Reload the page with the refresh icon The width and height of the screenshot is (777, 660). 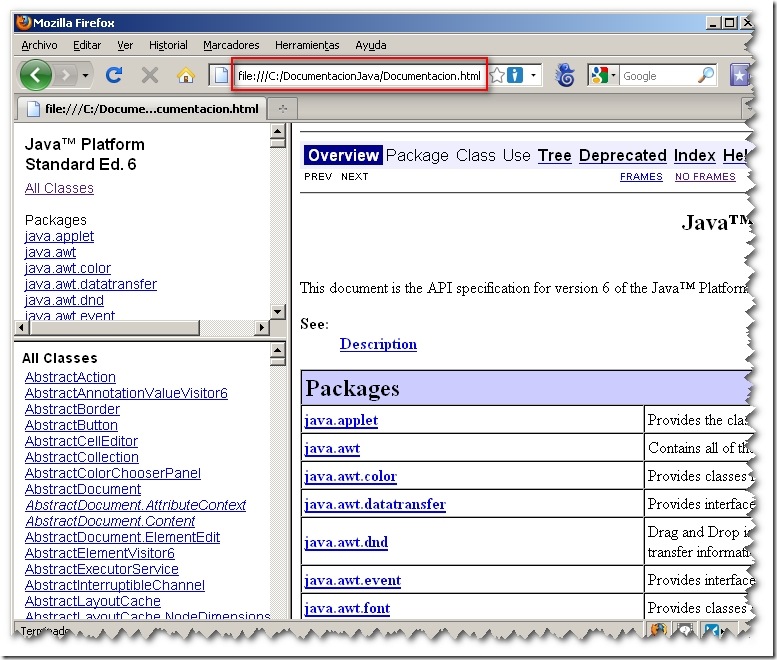pos(114,75)
